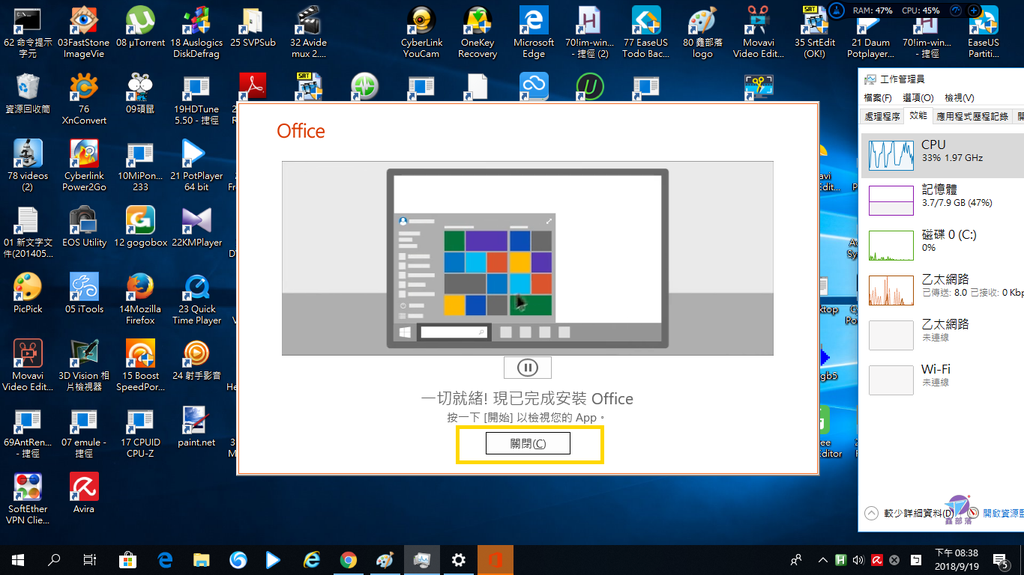Open 18 Auslogics DiskDefrag shortcut

196,31
